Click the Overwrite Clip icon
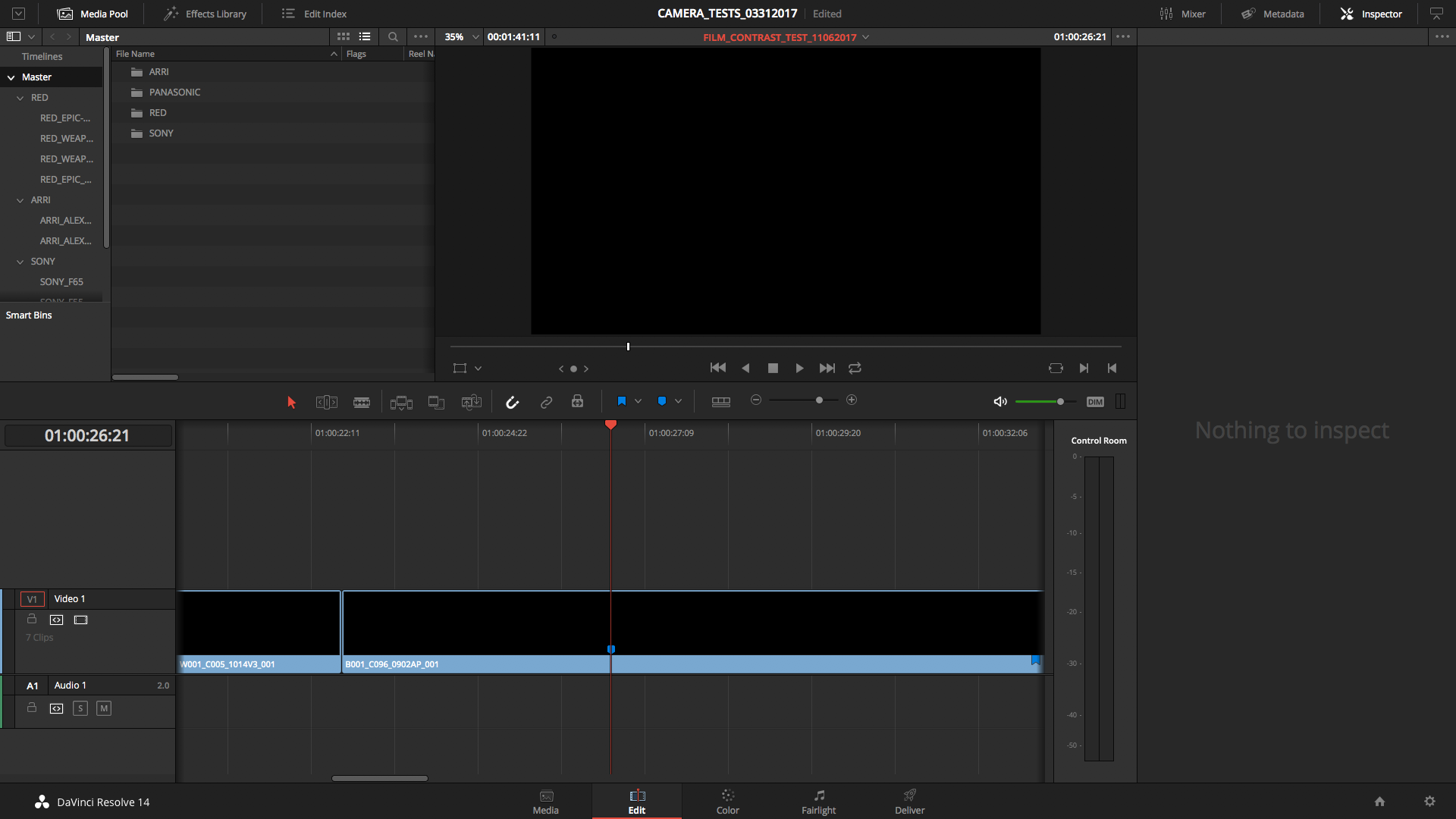Screen dimensions: 1456x819 pos(436,403)
